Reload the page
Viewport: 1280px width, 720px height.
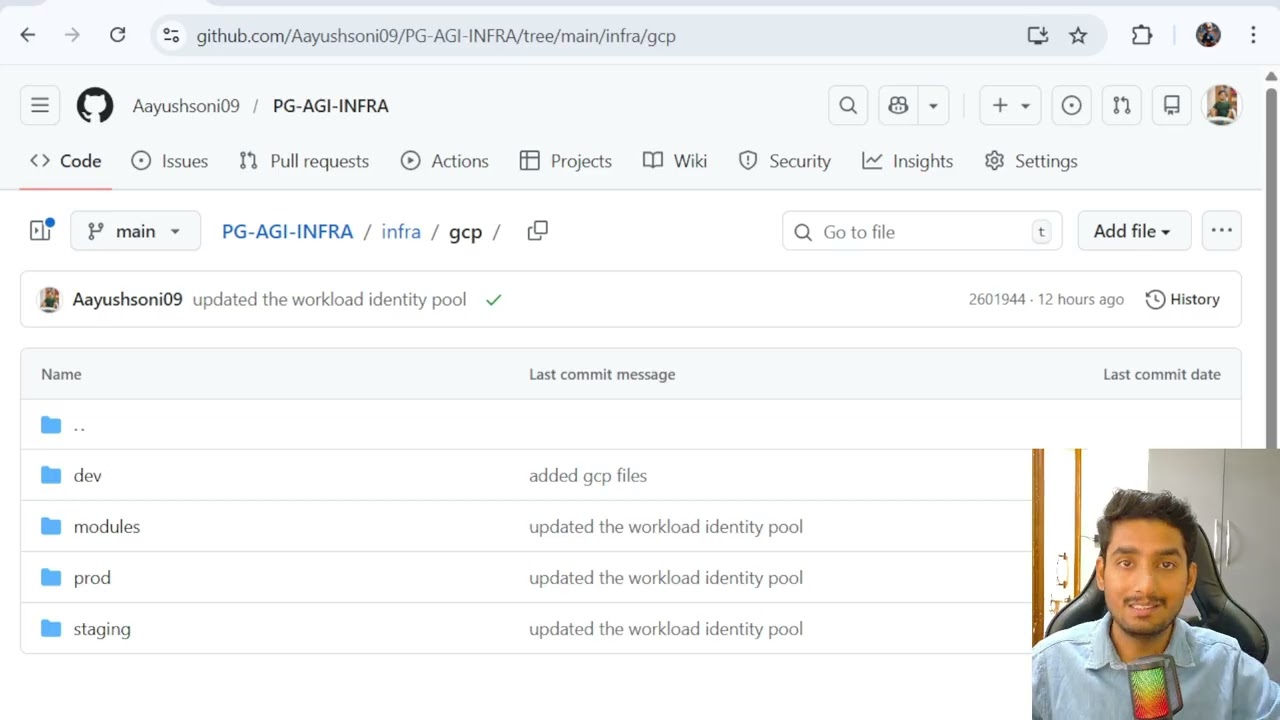(117, 35)
